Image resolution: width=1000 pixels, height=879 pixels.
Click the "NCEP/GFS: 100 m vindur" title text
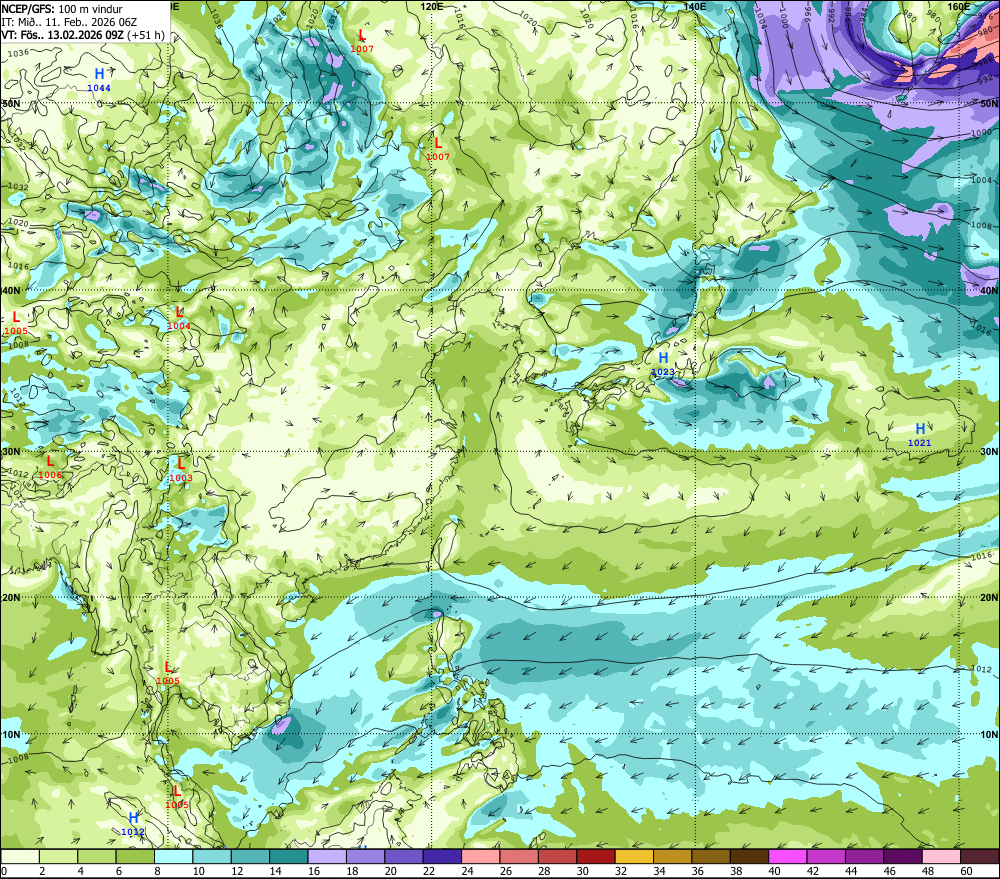(62, 9)
